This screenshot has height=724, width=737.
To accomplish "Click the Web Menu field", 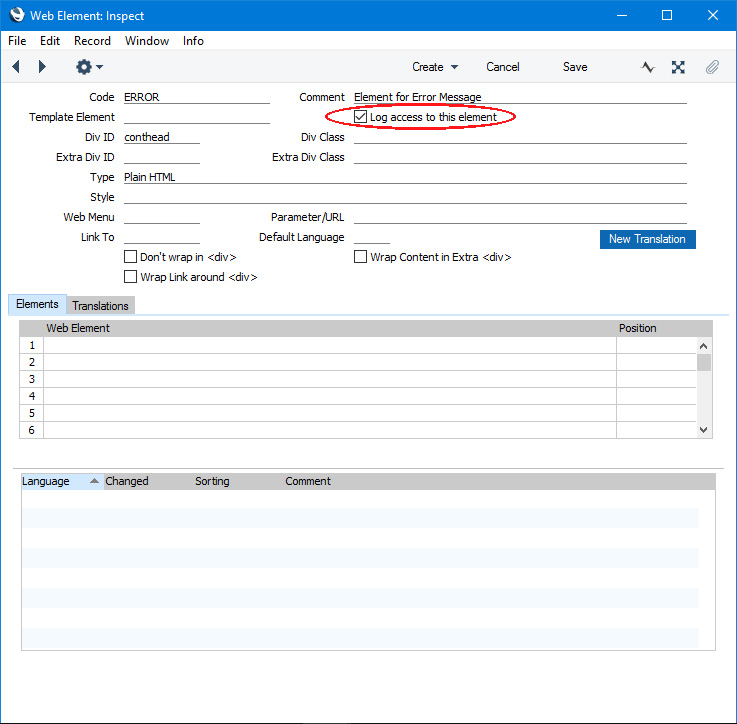I will tap(162, 217).
